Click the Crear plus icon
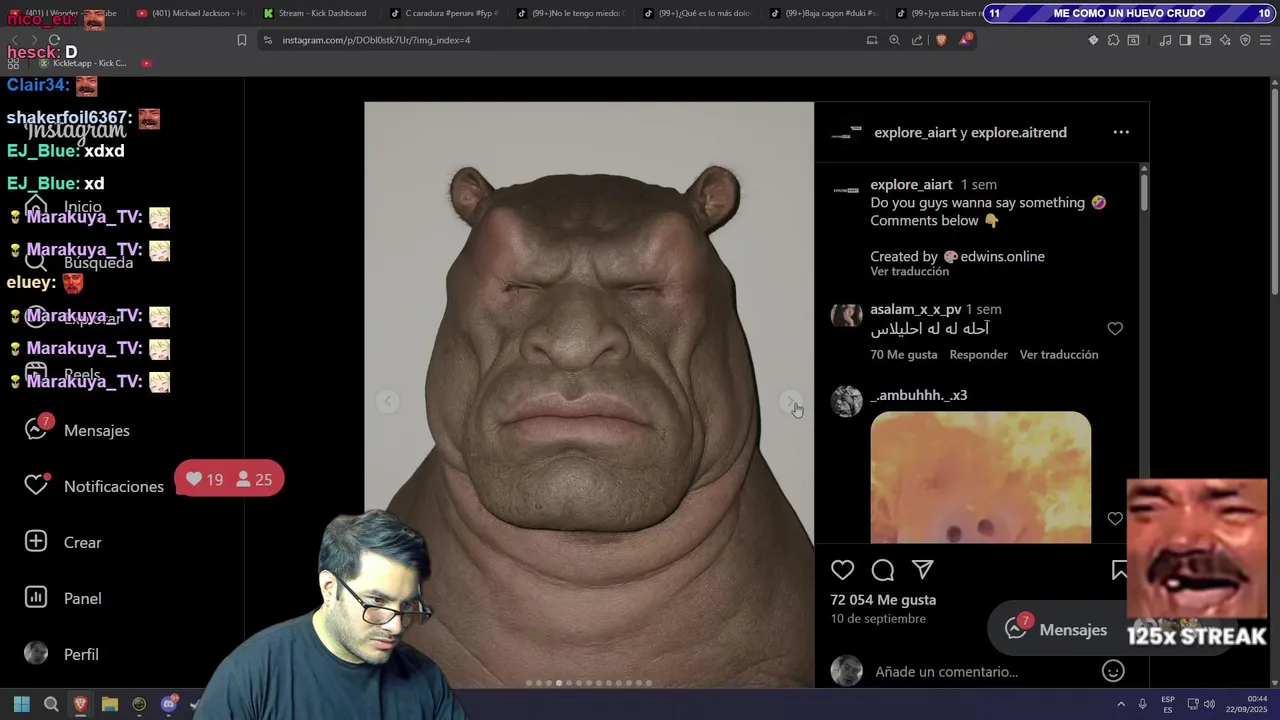 [x=36, y=541]
